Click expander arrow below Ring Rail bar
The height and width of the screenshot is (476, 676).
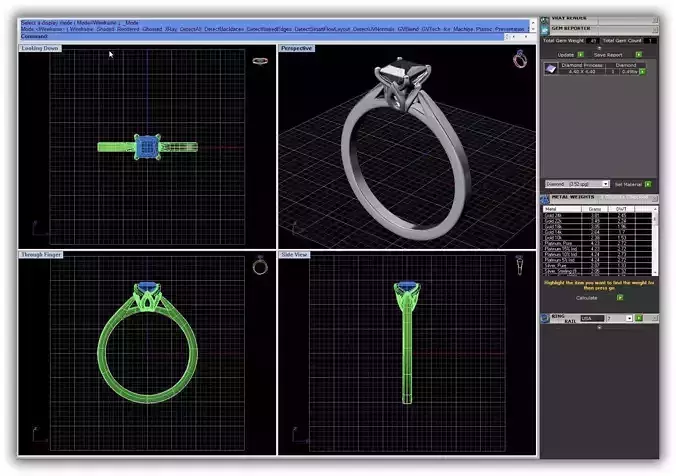pyautogui.click(x=599, y=327)
